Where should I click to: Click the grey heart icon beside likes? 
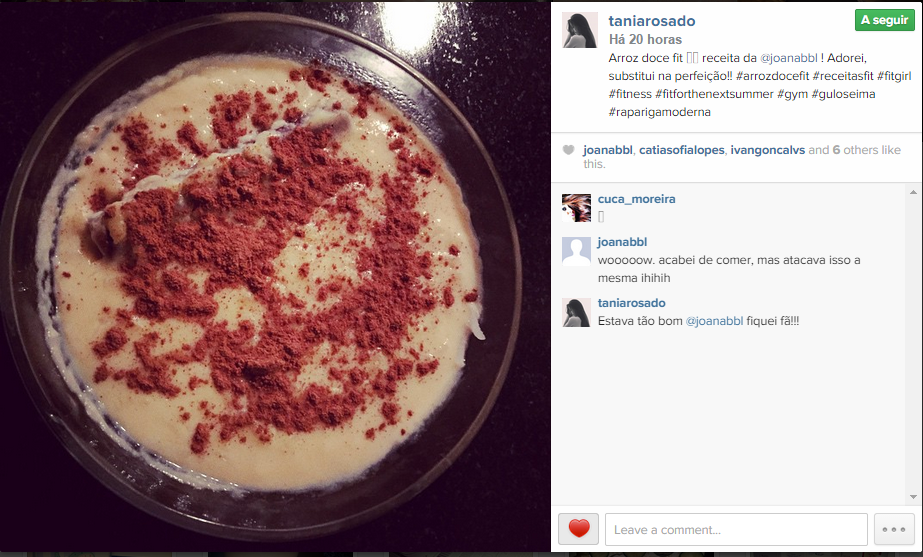(568, 150)
